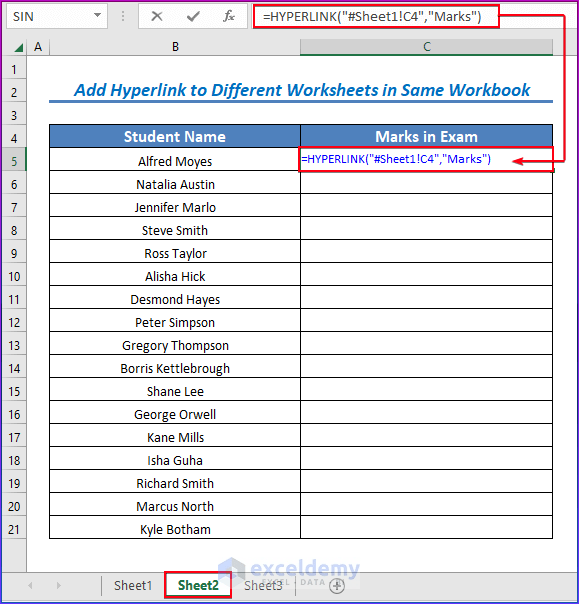Select row 5 header
Viewport: 579px width, 604px height.
pos(14,161)
